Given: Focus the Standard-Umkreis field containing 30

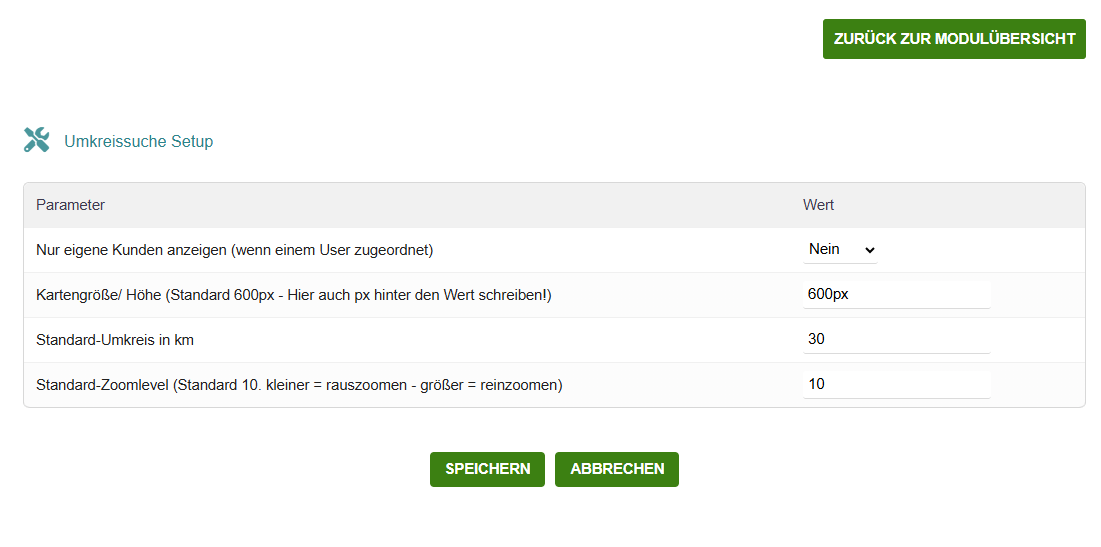Looking at the screenshot, I should [x=896, y=339].
